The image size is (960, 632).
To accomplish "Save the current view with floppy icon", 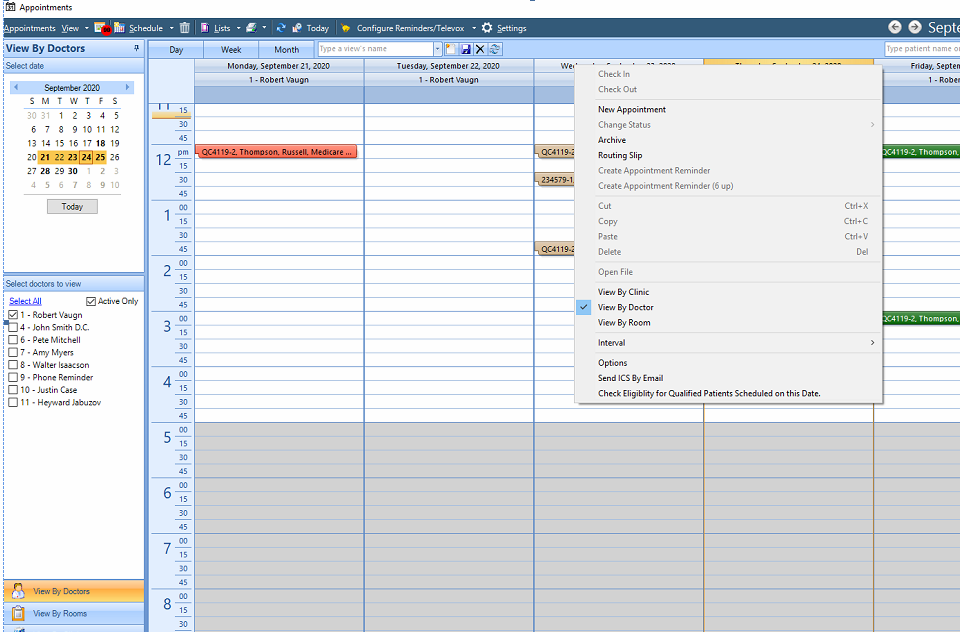I will (465, 49).
